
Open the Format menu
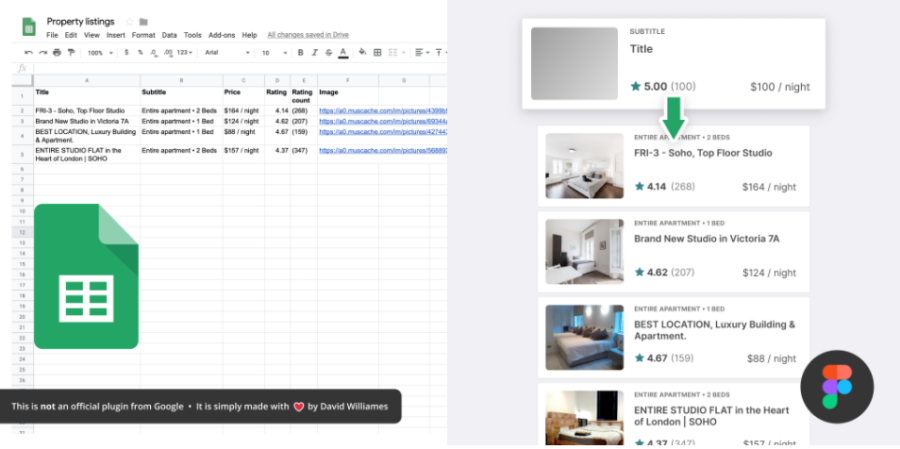(x=143, y=35)
